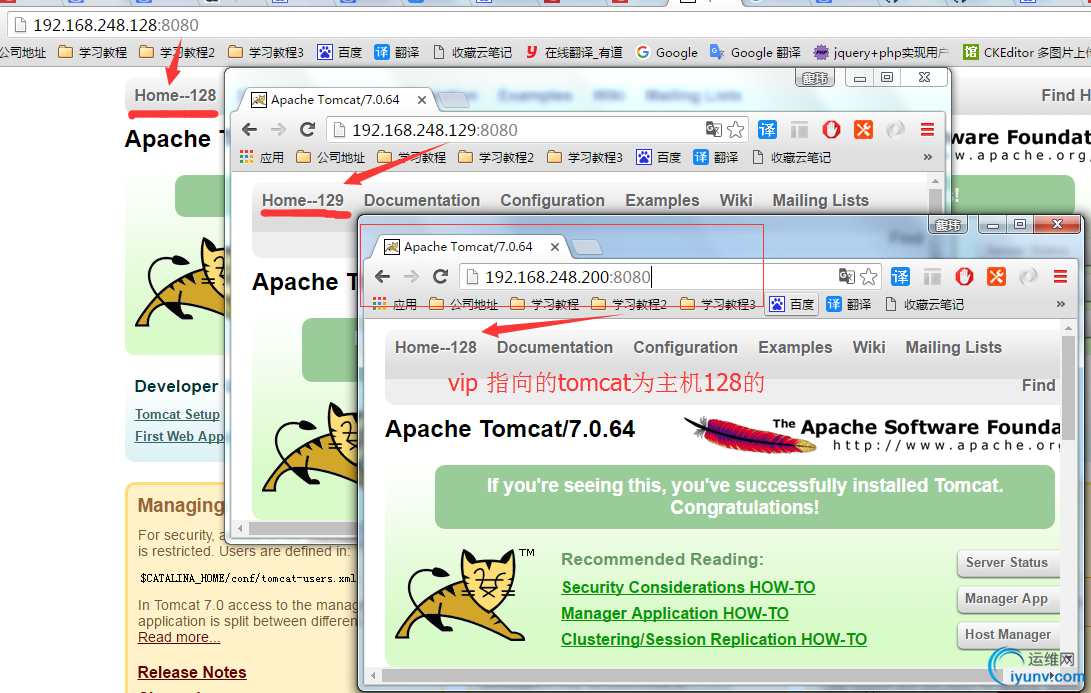Click the back arrow in the 192.168.248.200 window
This screenshot has width=1091, height=693.
pos(382,276)
